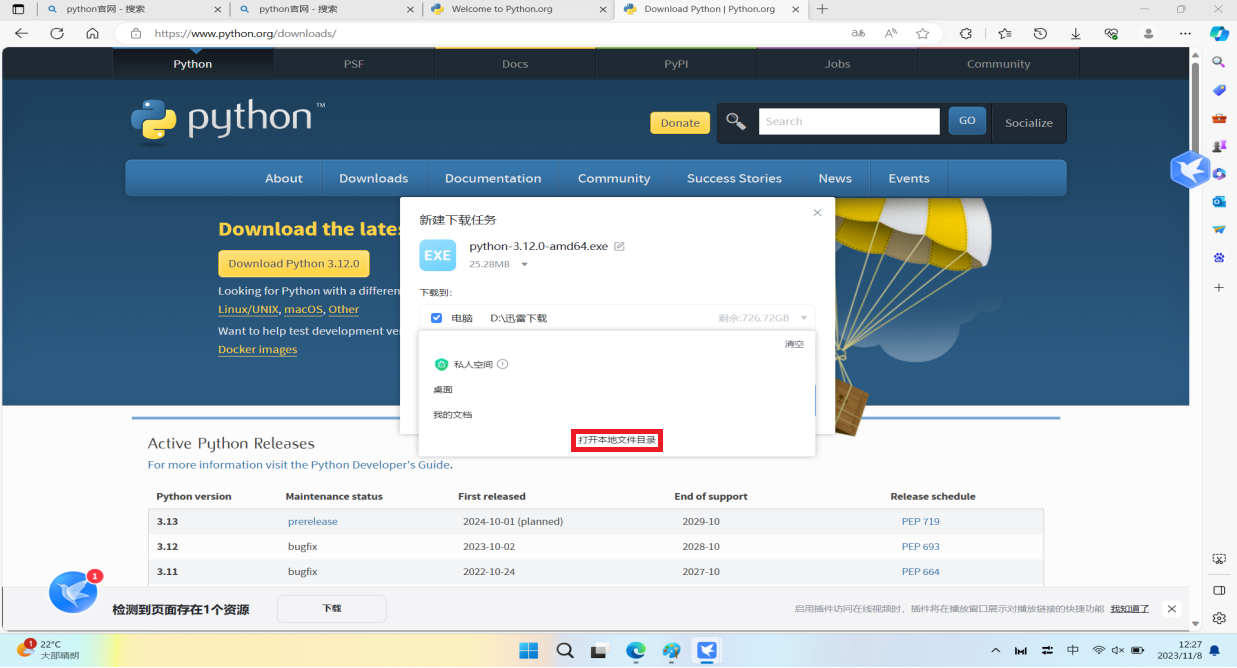Screen dimensions: 1237x668
Task: Open the Docker images link
Action: (x=257, y=350)
